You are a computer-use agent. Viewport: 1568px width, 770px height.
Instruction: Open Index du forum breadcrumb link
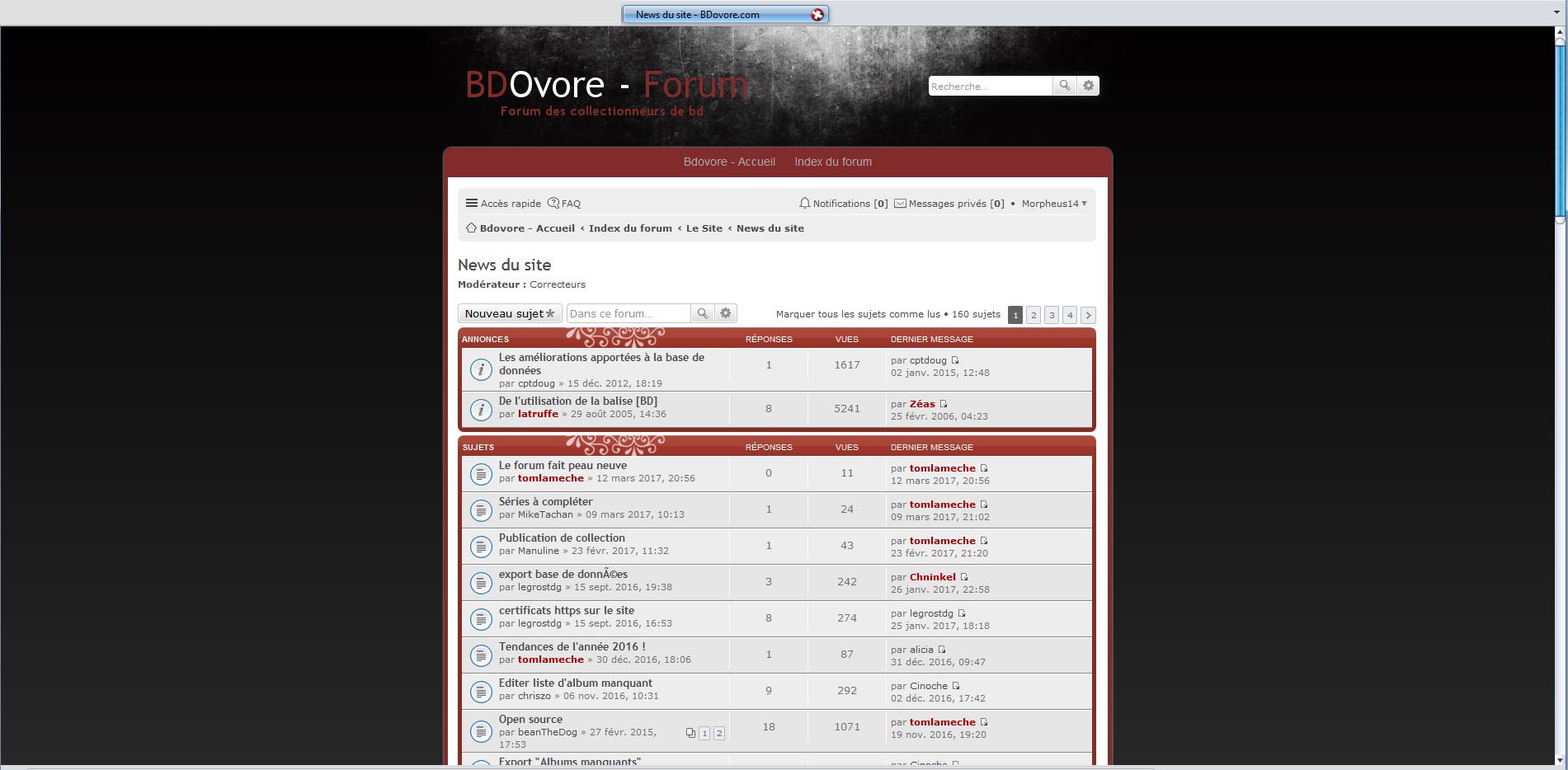(x=630, y=228)
